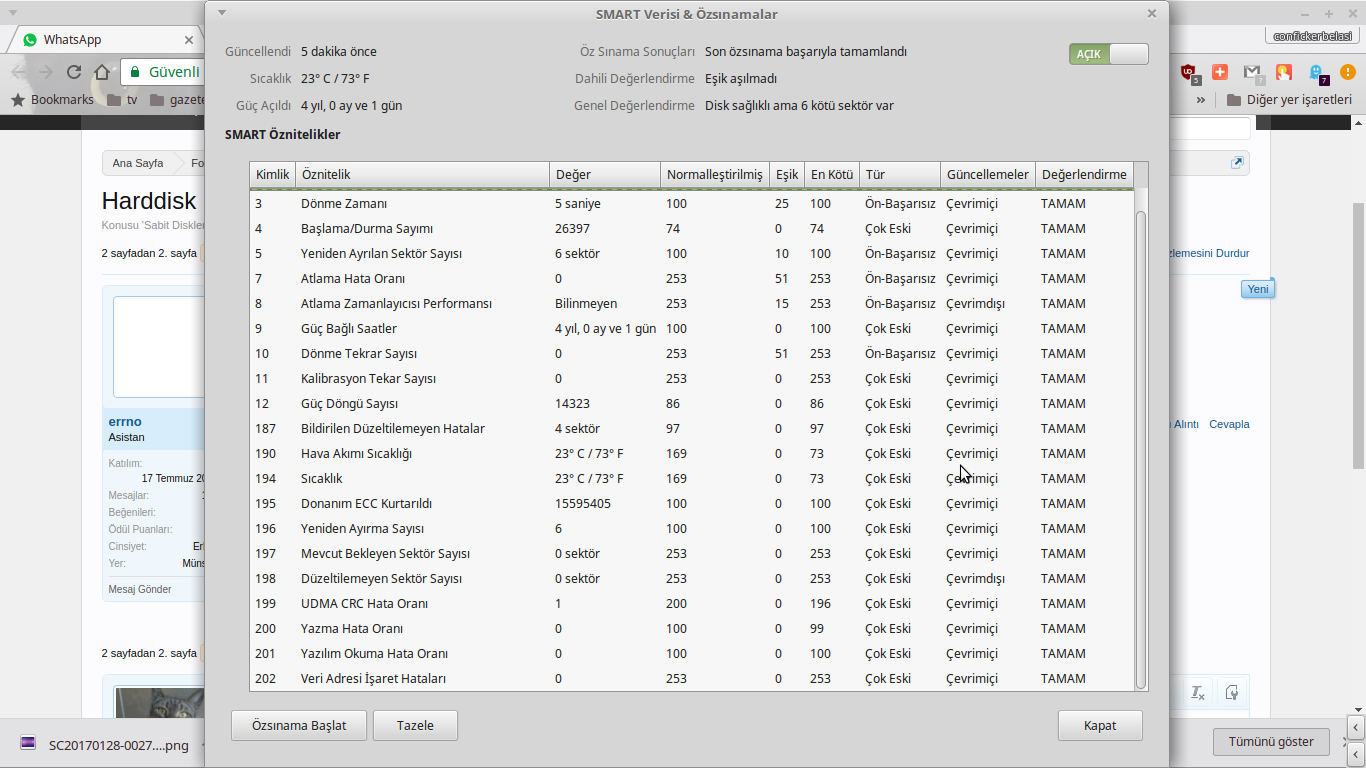1366x768 pixels.
Task: Open the Diğer yer işaretleri bookmarks folder
Action: 1289,100
